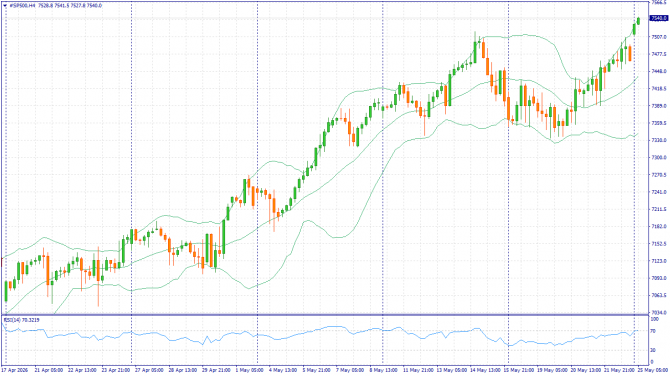Click the 7300.0 price axis label
This screenshot has width=670, height=376.
(x=658, y=158)
